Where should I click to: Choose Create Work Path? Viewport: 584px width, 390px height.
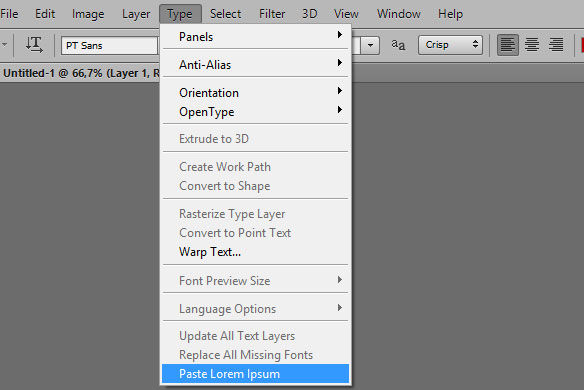256,167
